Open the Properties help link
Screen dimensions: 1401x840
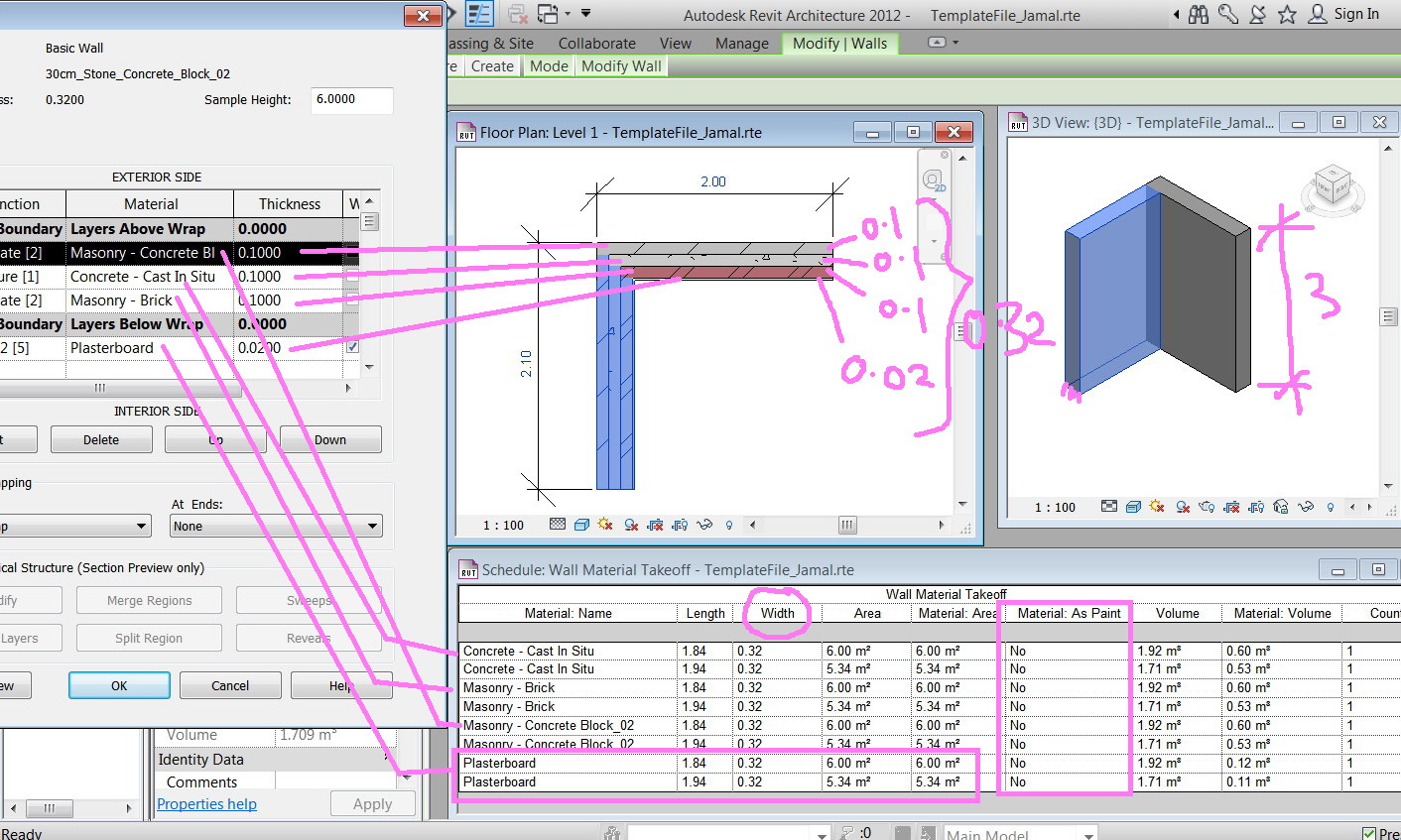pyautogui.click(x=206, y=804)
